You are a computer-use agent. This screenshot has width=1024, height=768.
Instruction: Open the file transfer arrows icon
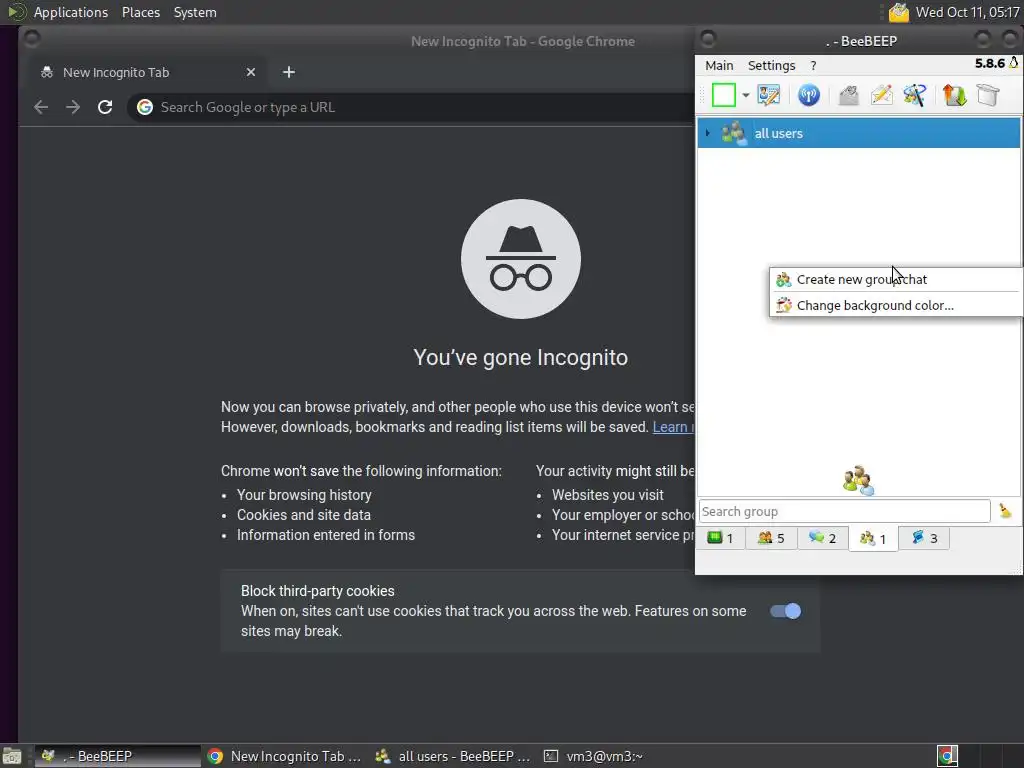click(x=954, y=95)
